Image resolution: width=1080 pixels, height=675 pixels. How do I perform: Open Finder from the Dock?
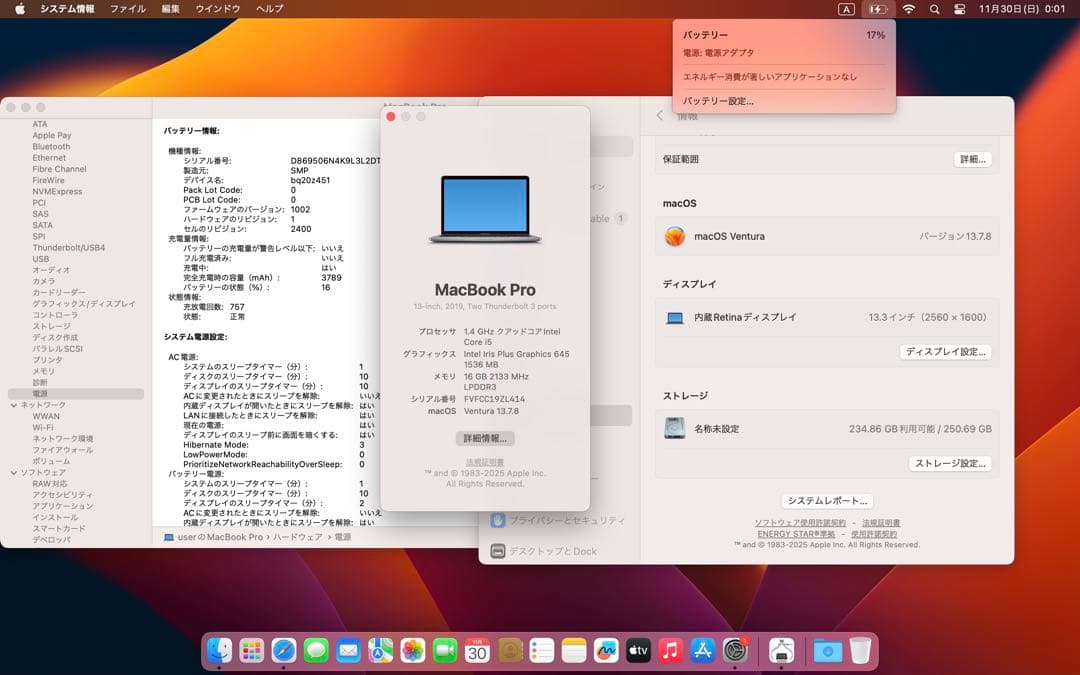coord(218,651)
